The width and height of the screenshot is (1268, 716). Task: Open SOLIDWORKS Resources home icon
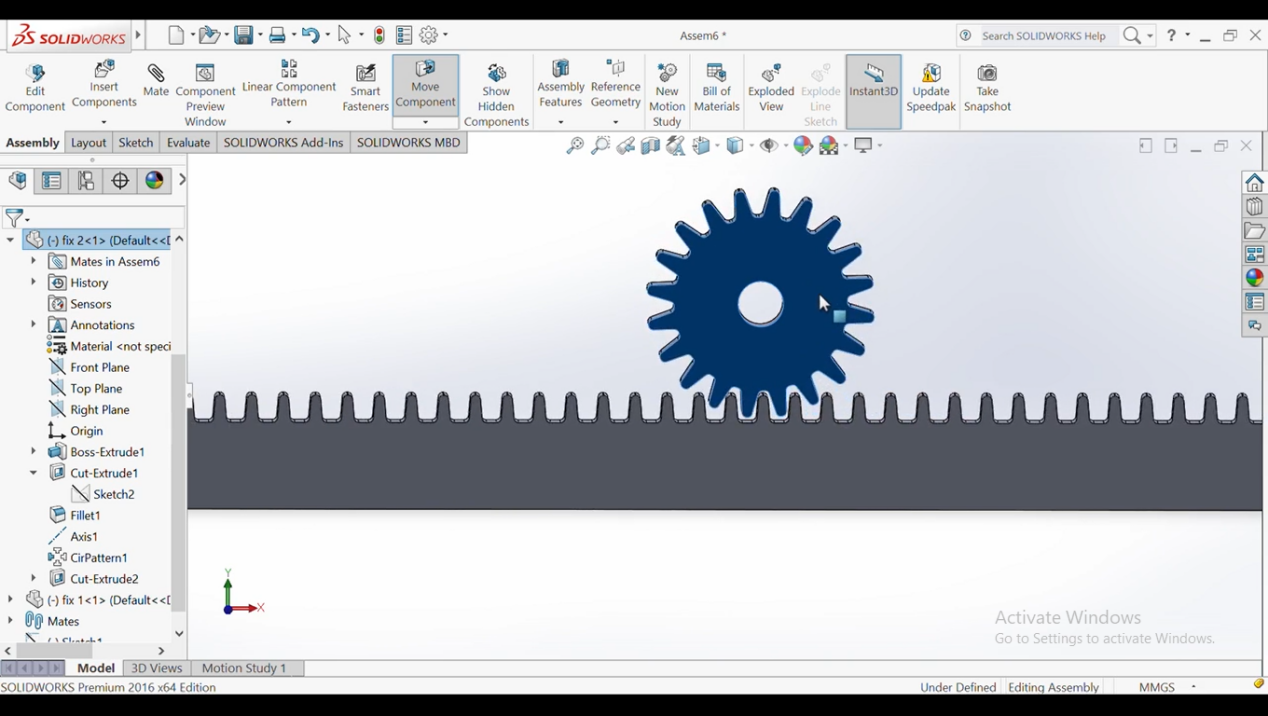click(1254, 183)
